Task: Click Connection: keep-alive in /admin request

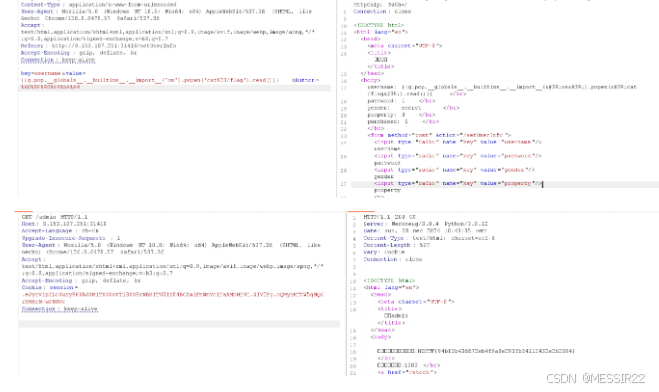Action: click(x=60, y=309)
